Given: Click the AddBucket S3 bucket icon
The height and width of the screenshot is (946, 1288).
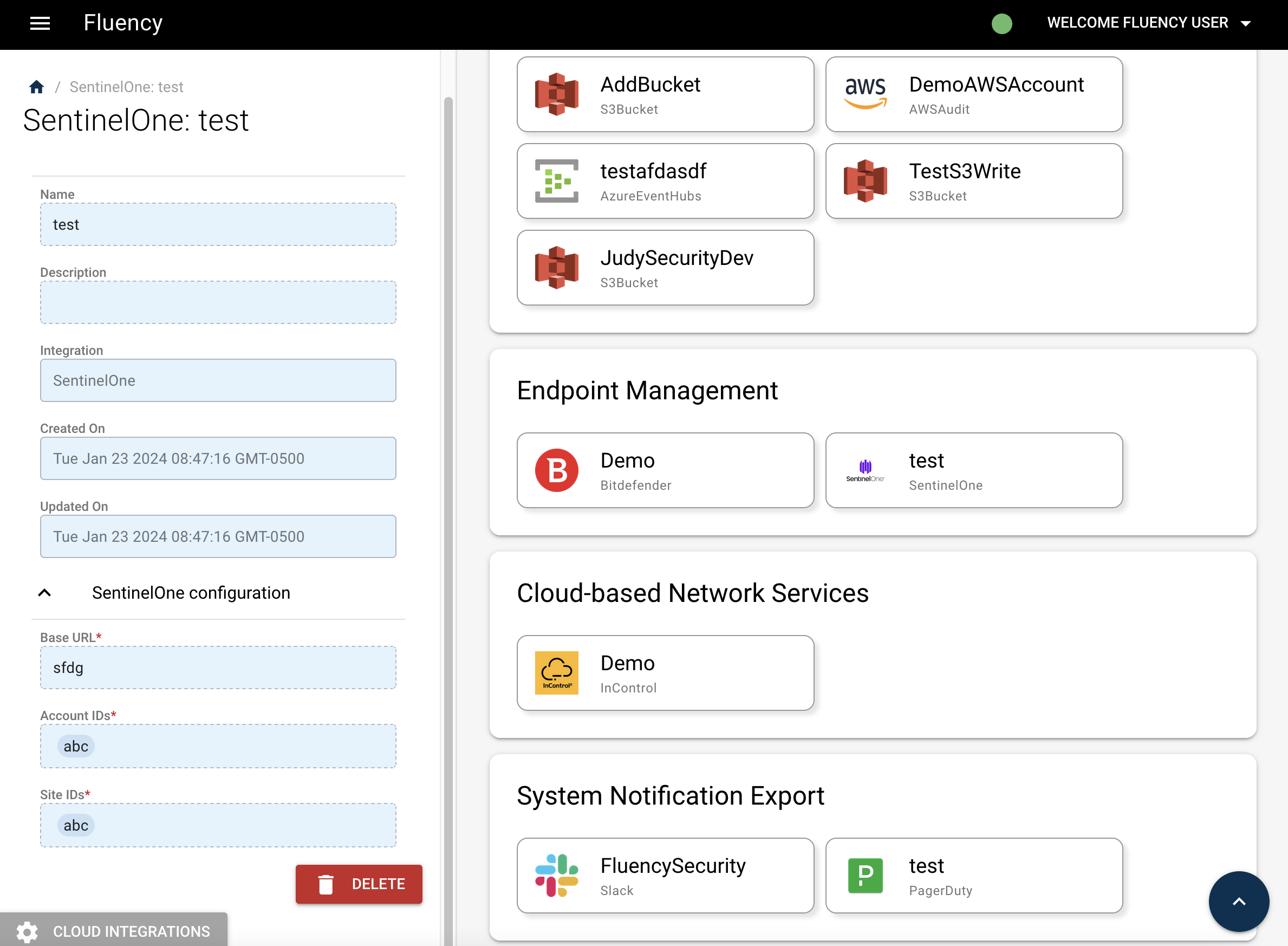Looking at the screenshot, I should 556,94.
